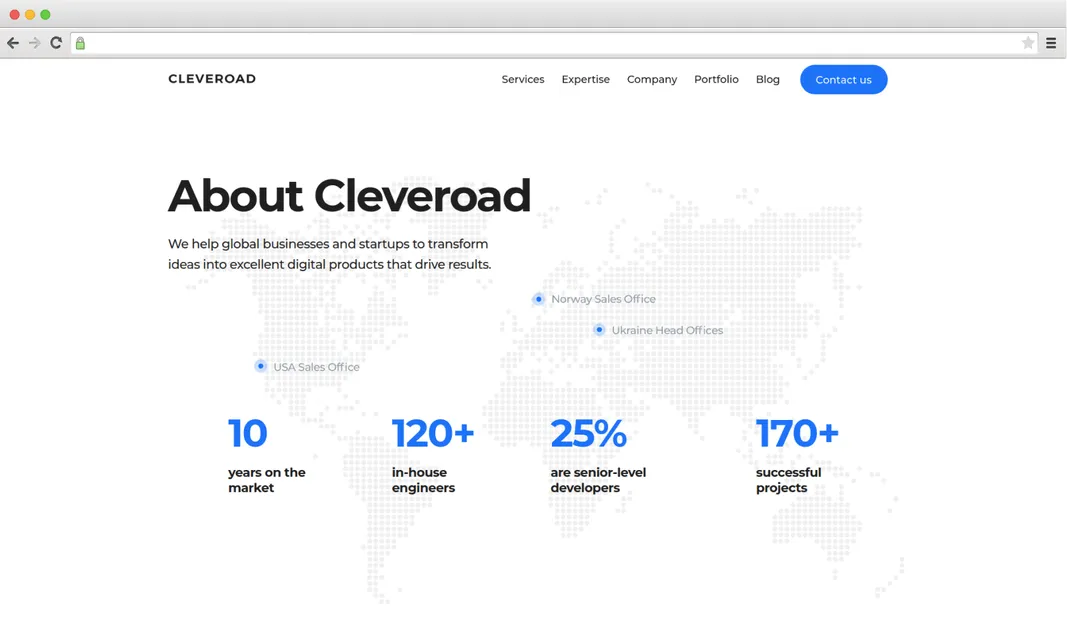Click 'are senior-level developers' text
Image resolution: width=1067 pixels, height=632 pixels.
tap(598, 480)
